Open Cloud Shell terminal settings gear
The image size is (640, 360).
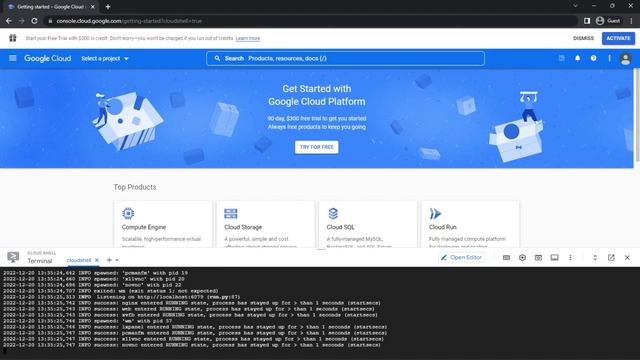(522, 258)
